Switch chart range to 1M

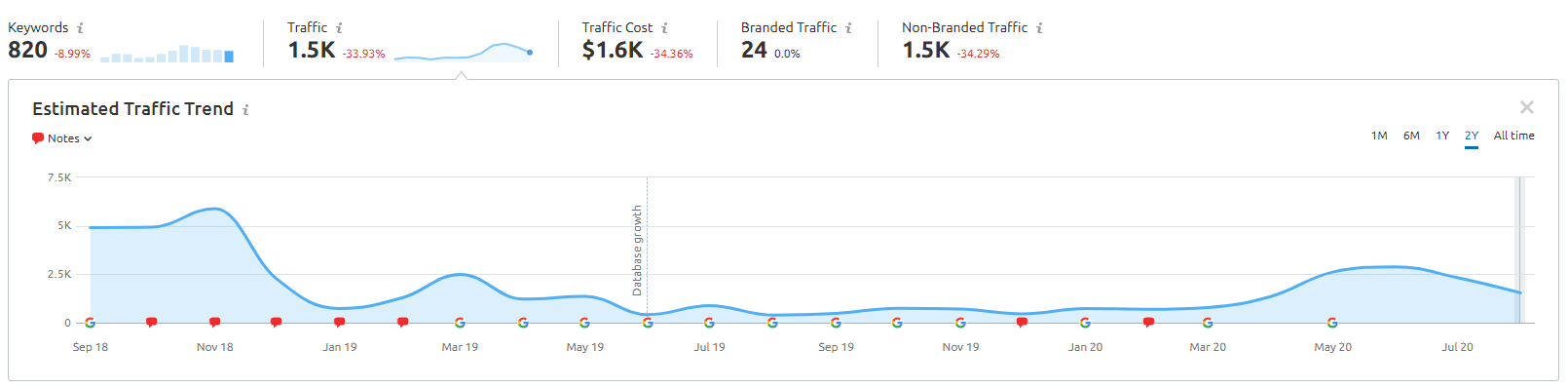(1379, 136)
